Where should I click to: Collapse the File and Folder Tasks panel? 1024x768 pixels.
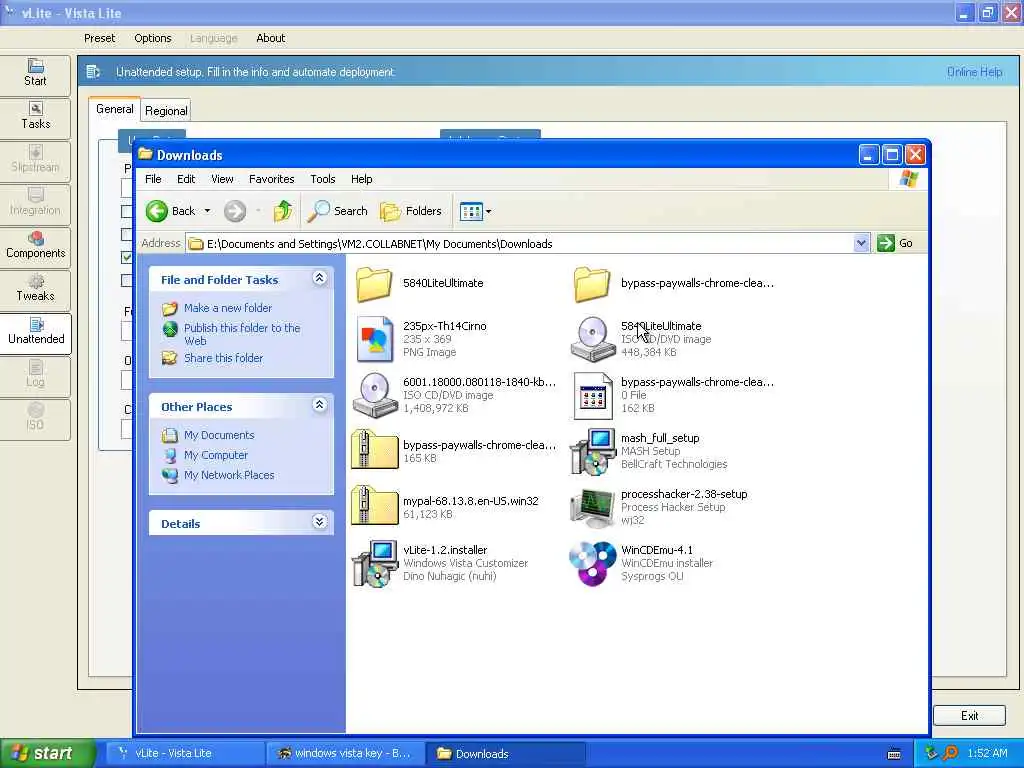coord(319,278)
